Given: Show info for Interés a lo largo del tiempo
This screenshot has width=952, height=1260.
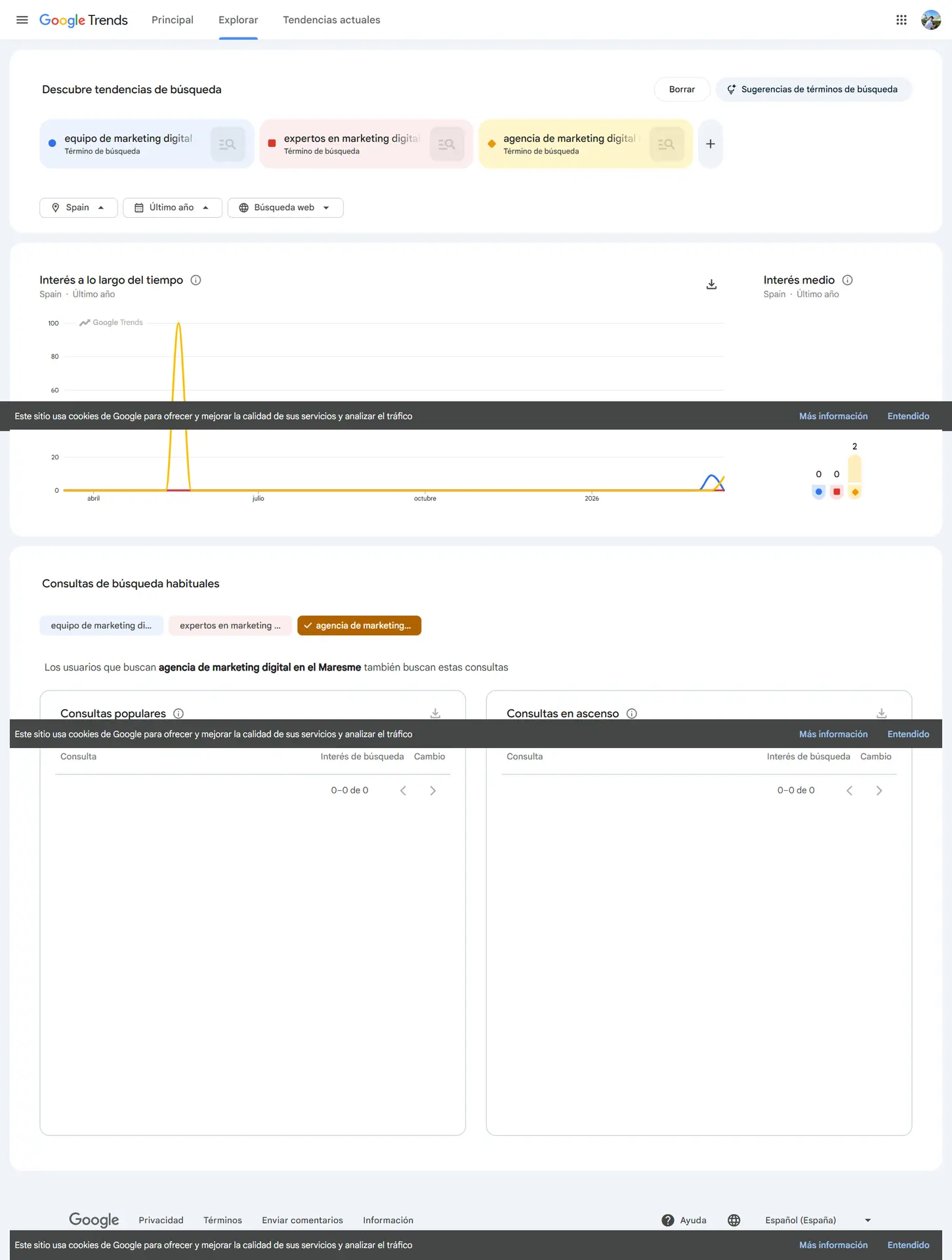Looking at the screenshot, I should click(x=196, y=280).
